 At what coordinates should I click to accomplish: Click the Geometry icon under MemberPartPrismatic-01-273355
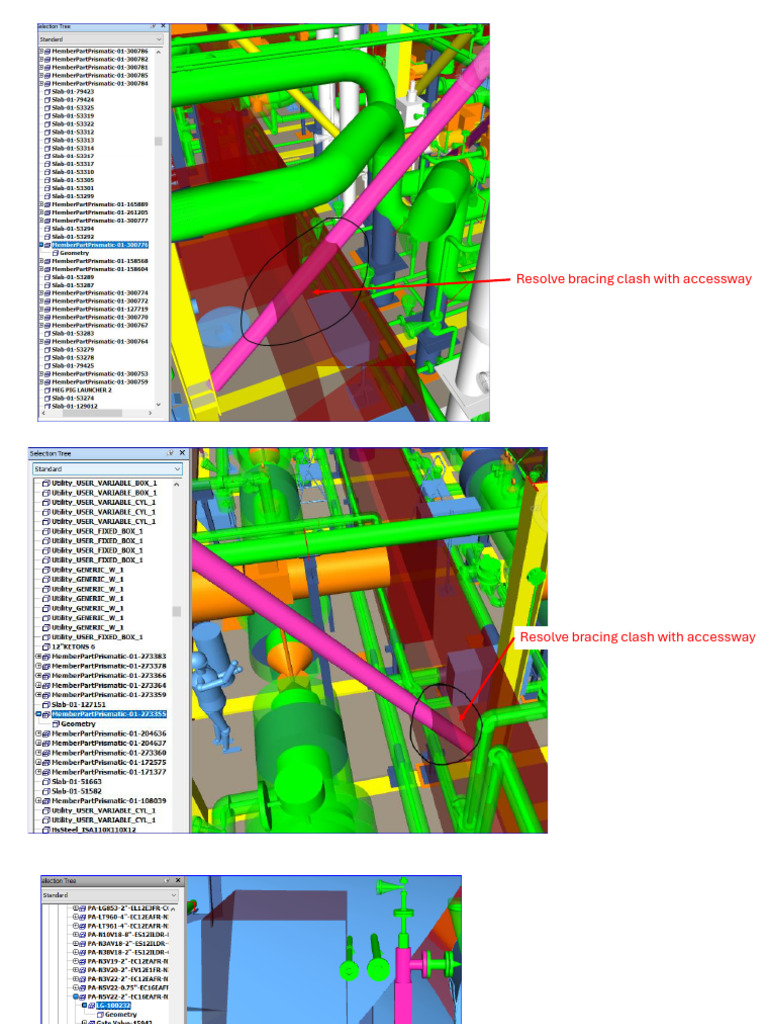tap(56, 724)
